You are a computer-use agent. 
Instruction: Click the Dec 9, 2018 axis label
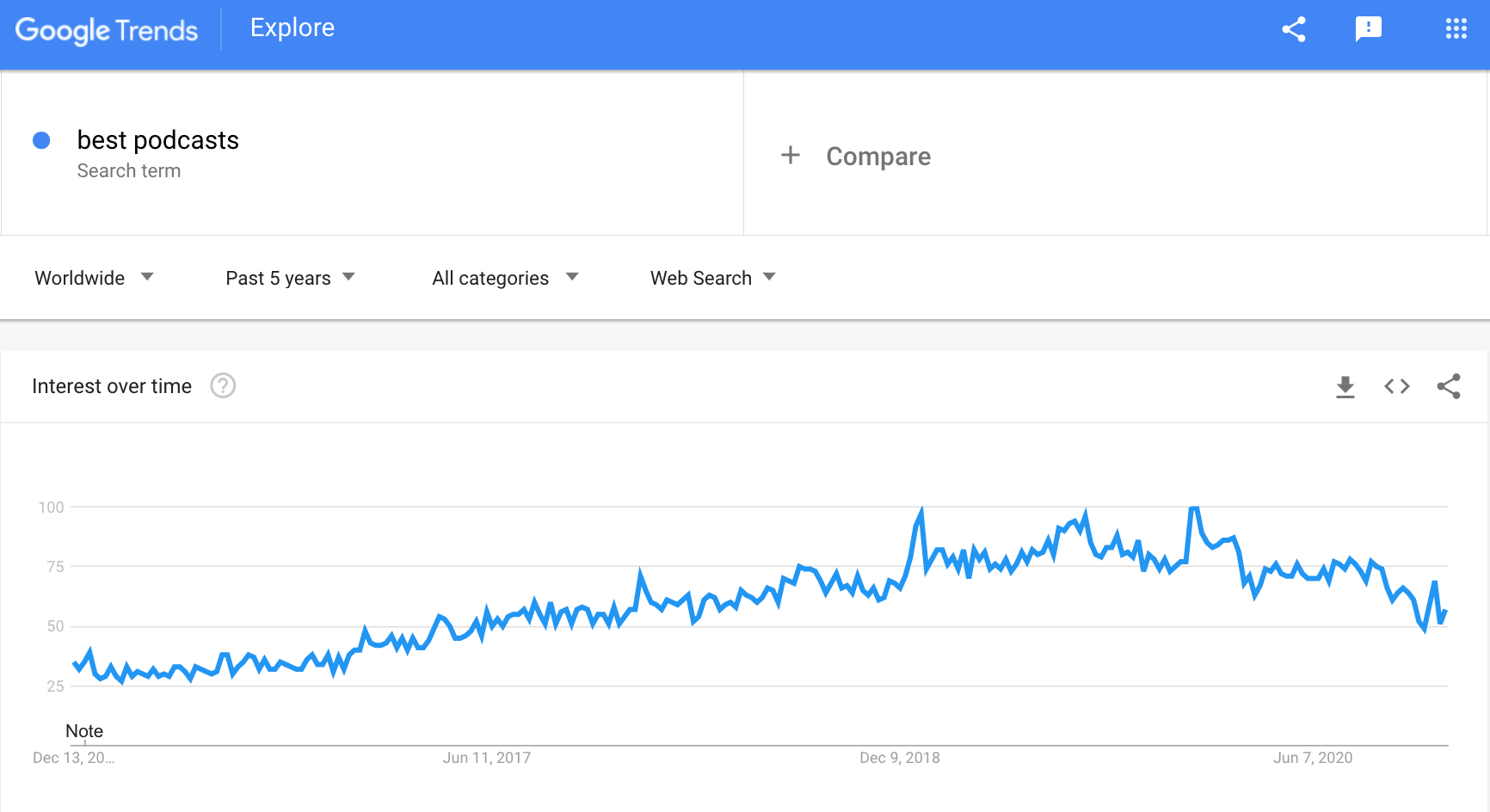point(900,758)
